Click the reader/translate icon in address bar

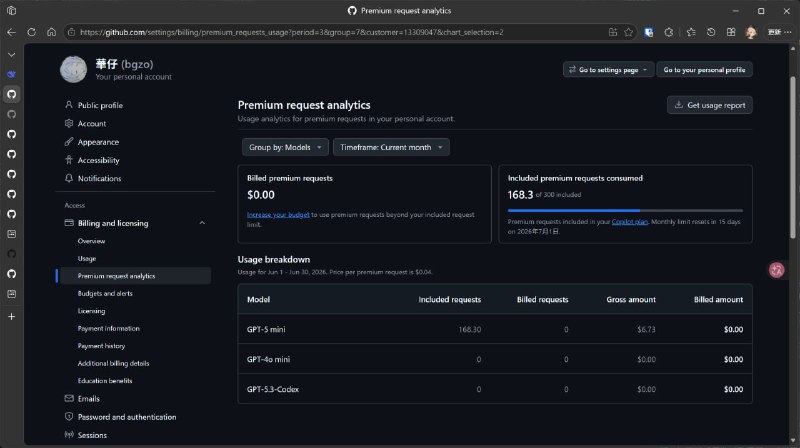pyautogui.click(x=613, y=32)
